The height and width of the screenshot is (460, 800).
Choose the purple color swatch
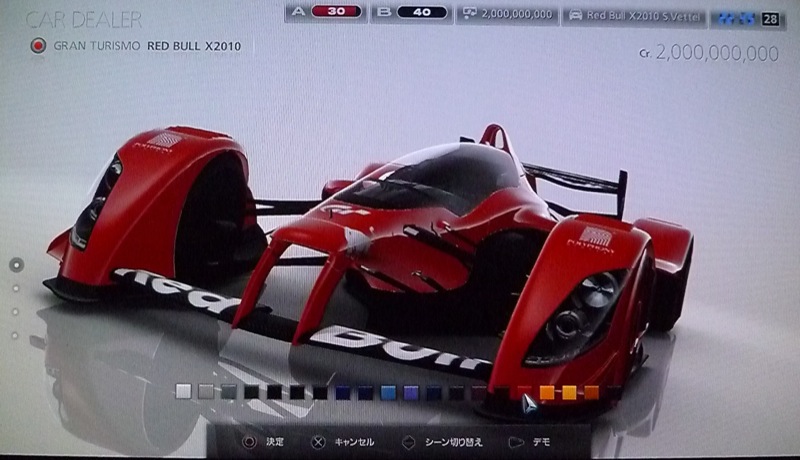[411, 392]
